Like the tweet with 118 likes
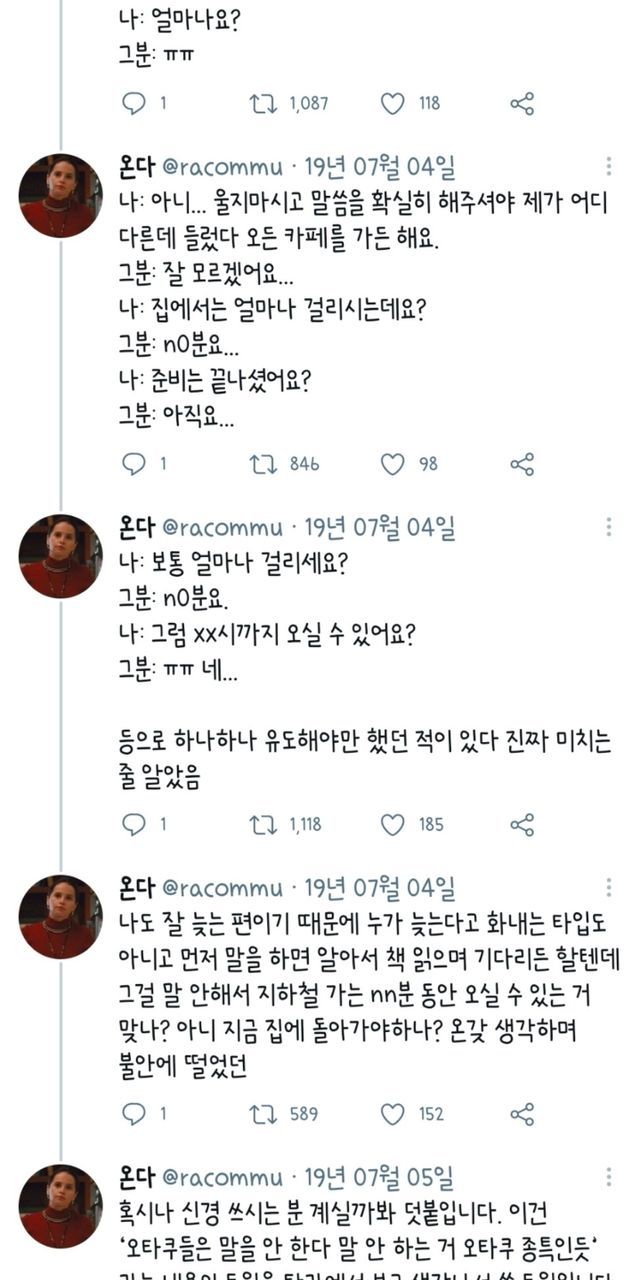 [393, 103]
